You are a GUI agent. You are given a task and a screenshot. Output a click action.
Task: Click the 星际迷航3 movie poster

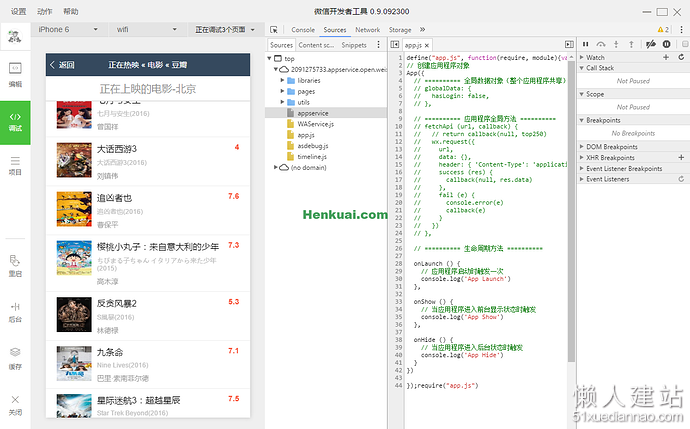coord(74,406)
